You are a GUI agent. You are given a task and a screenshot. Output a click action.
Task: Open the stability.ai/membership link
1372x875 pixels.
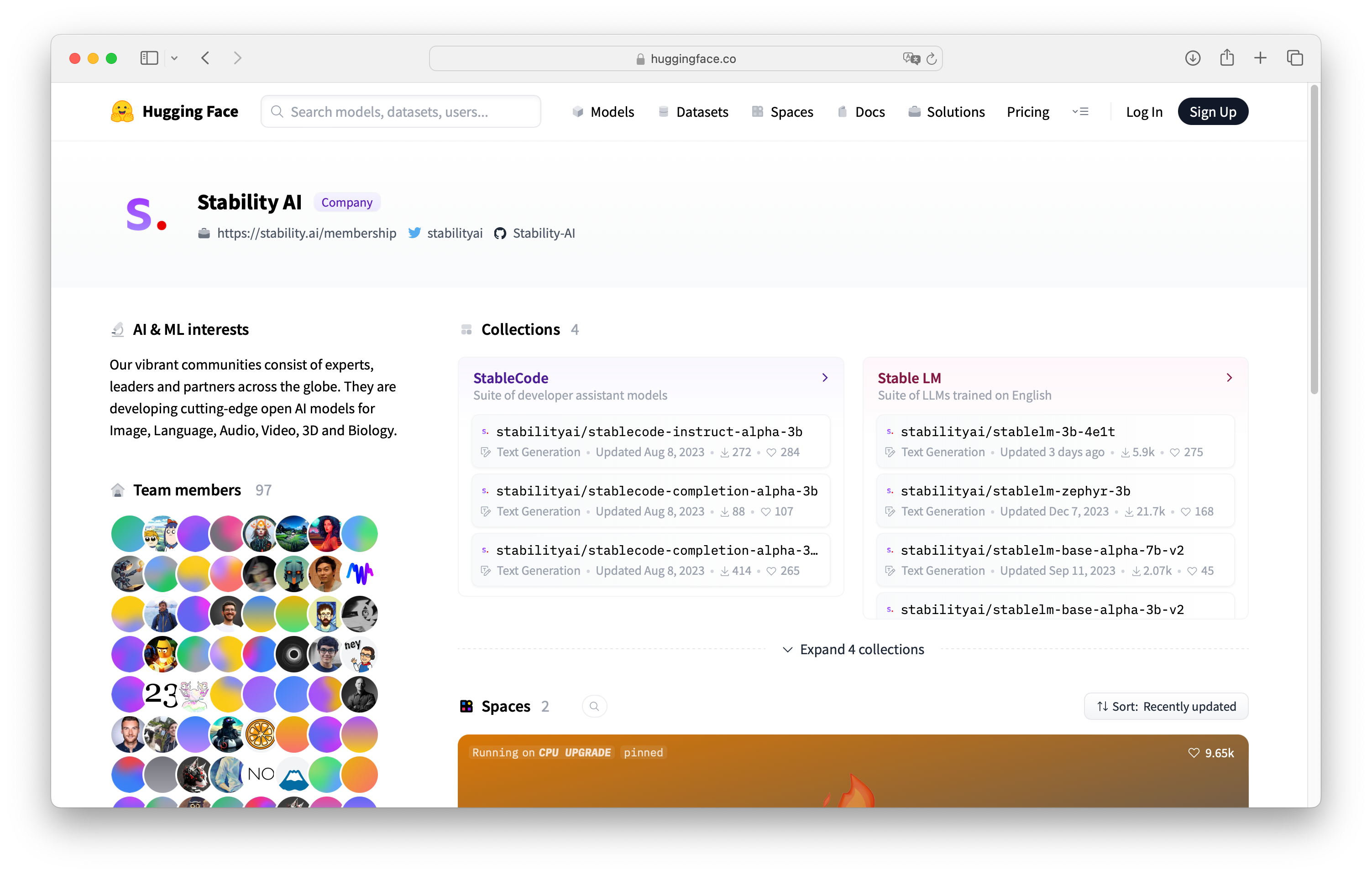pos(307,233)
